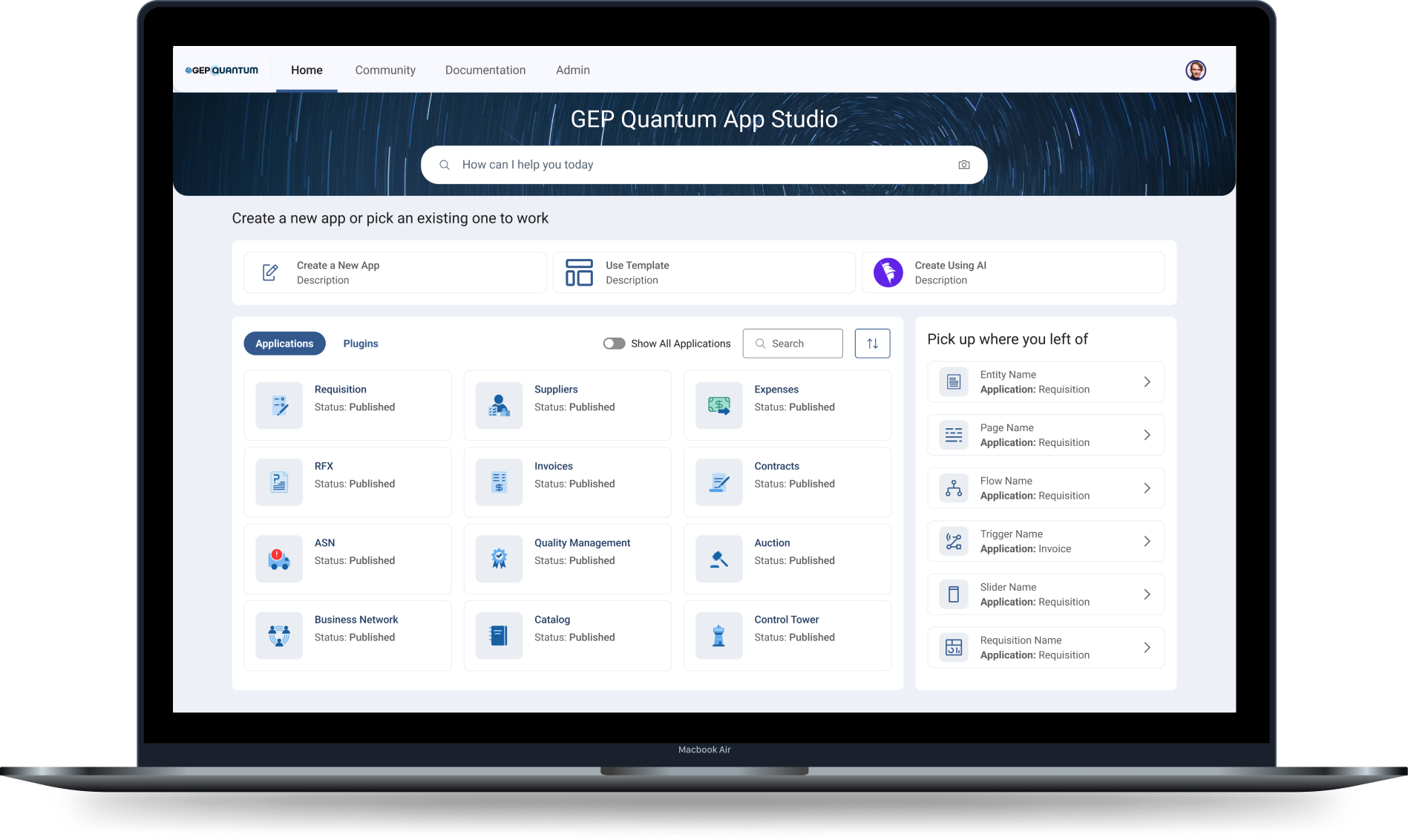Viewport: 1408px width, 840px height.
Task: Open the Business Network icon
Action: click(279, 635)
